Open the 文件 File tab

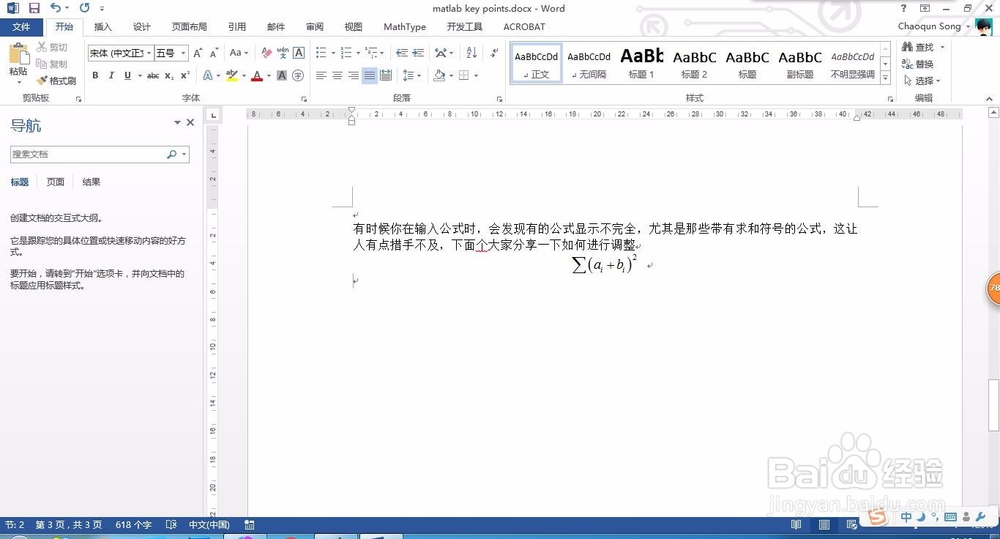click(21, 27)
